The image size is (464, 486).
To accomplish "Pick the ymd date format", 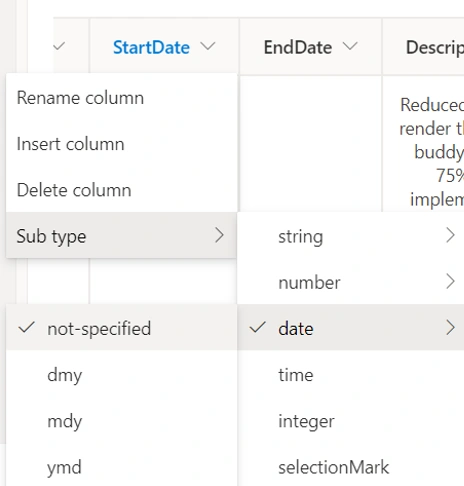I will tap(122, 467).
